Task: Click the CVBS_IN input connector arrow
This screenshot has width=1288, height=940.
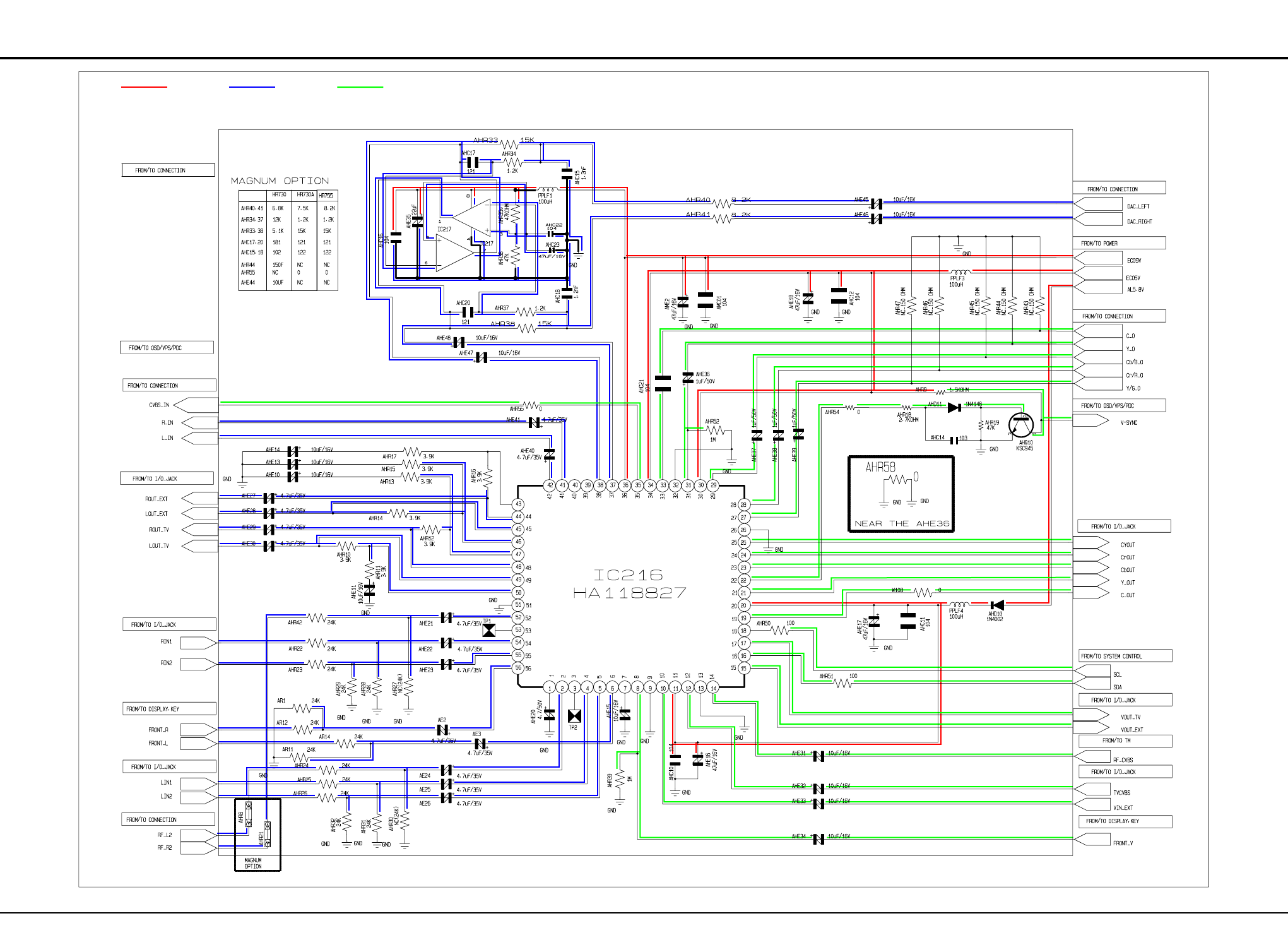Action: [x=196, y=405]
